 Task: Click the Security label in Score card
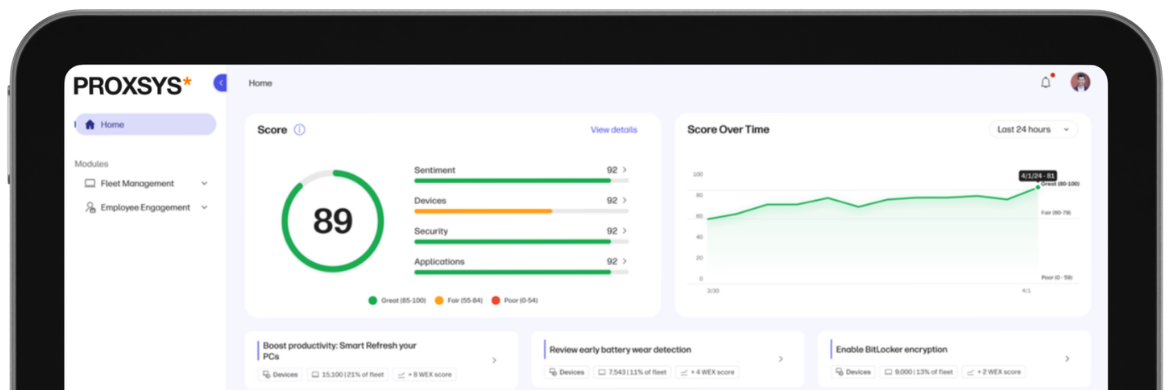click(x=431, y=231)
